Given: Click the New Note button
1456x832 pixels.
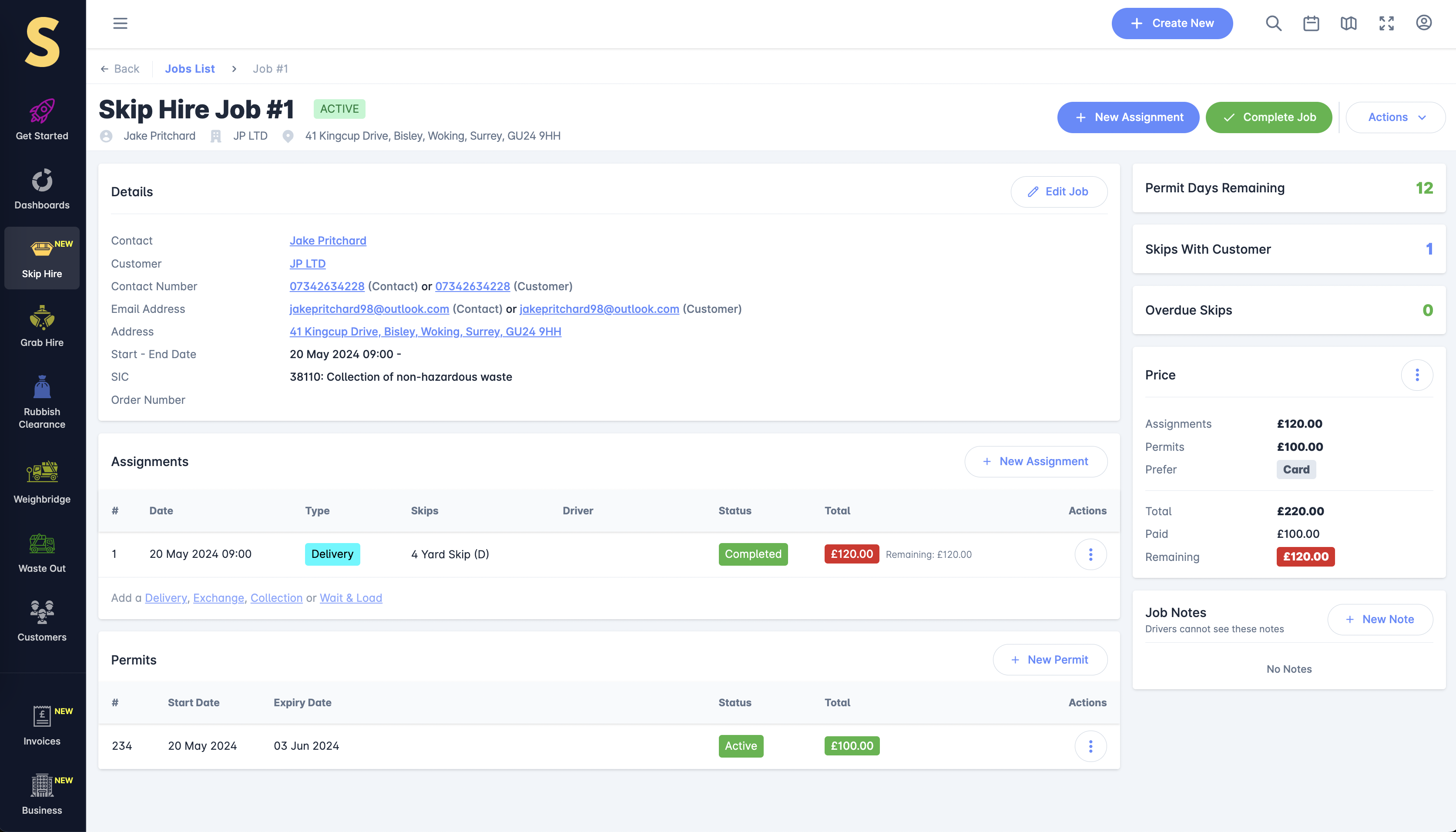Looking at the screenshot, I should [1379, 619].
